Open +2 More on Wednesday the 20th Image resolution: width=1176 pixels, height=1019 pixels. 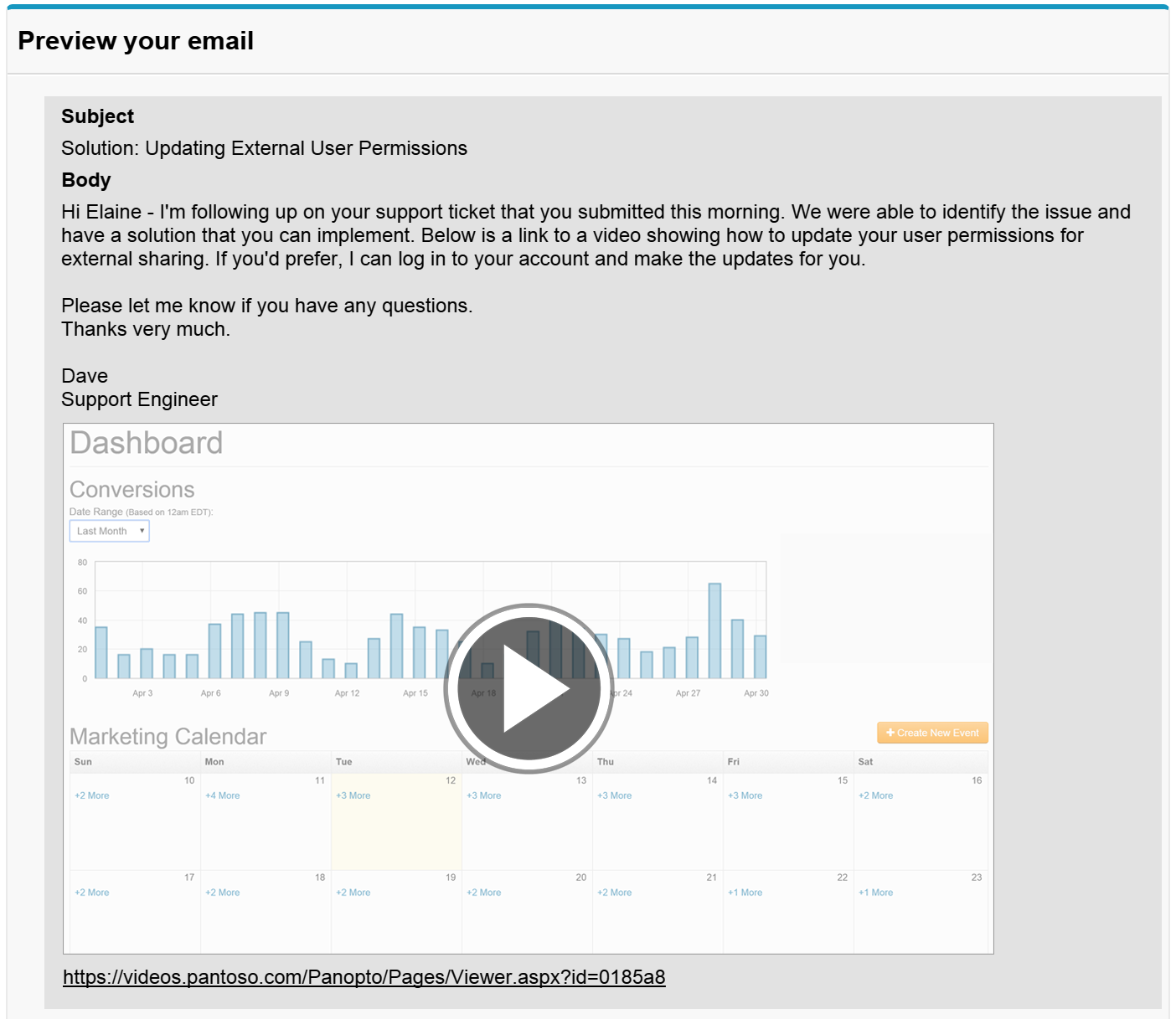tap(484, 893)
